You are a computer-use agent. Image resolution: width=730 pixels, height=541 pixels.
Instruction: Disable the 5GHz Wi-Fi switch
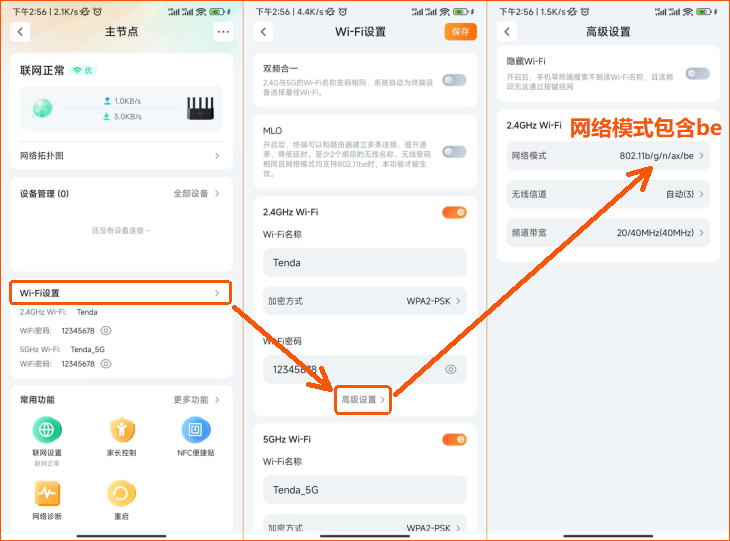point(454,439)
